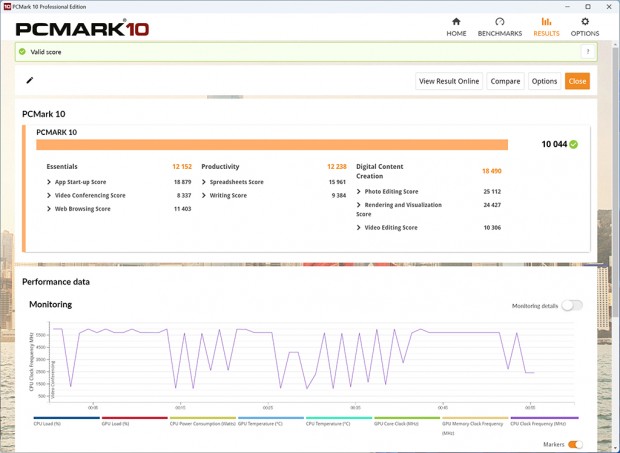Viewport: 620px width, 453px height.
Task: Click the View Result Online button
Action: 449,81
